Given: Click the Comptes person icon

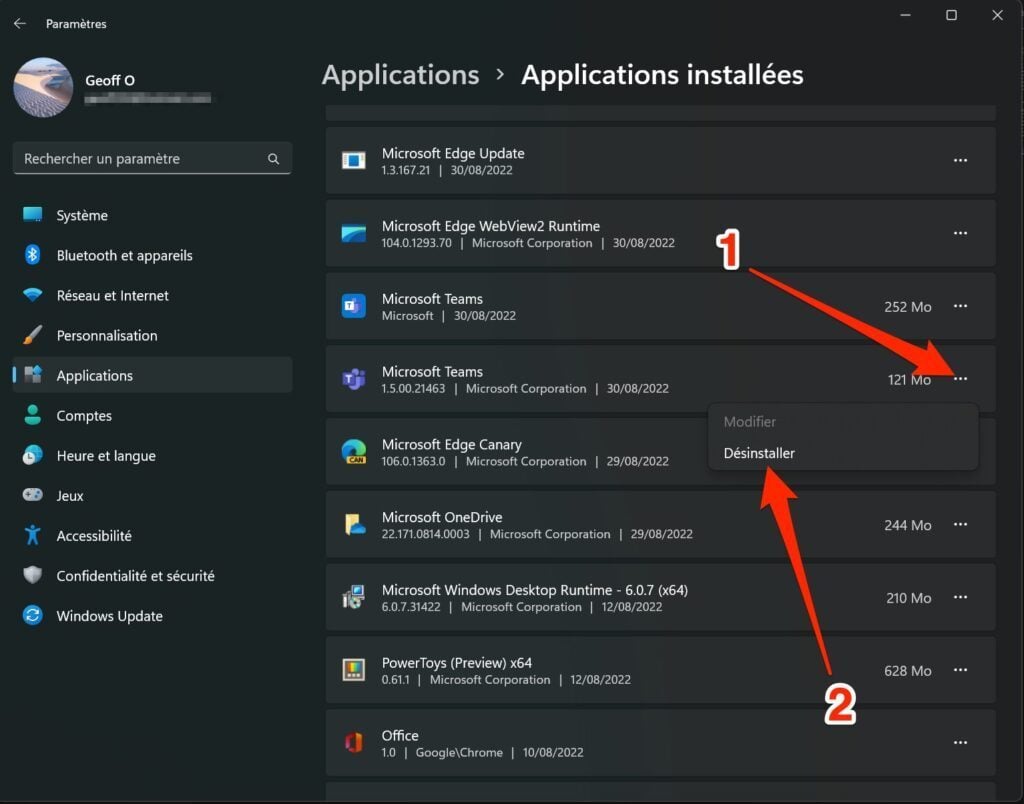Looking at the screenshot, I should pos(32,415).
